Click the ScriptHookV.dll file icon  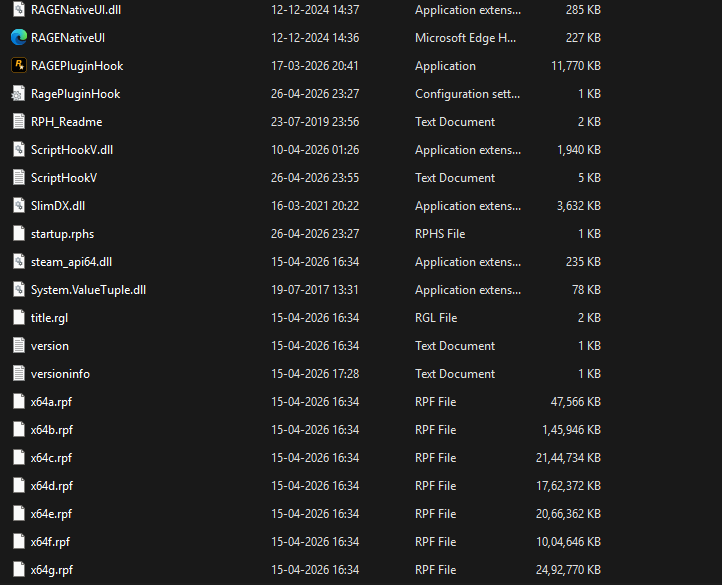coord(19,150)
